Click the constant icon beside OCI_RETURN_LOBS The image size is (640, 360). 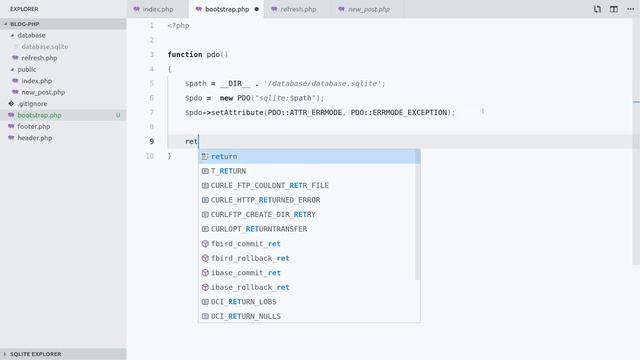(205, 302)
